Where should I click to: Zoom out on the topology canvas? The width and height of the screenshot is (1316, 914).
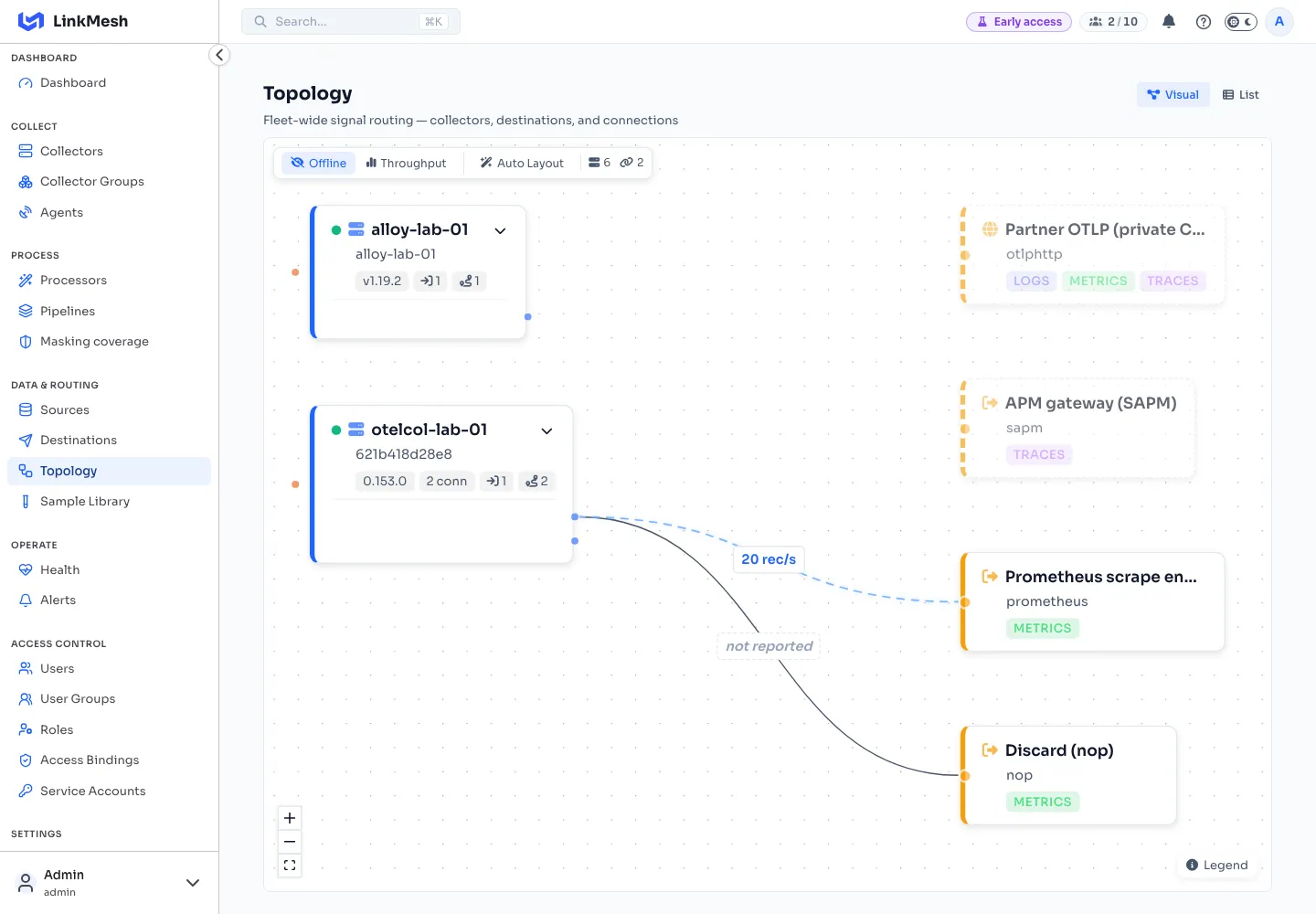[x=290, y=842]
